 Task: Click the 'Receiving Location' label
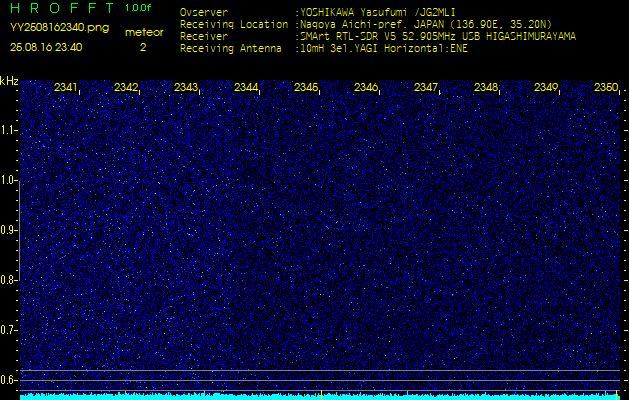coord(234,24)
